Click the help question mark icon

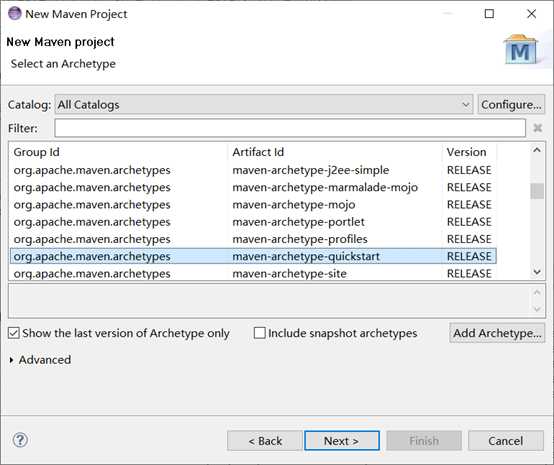(x=20, y=440)
